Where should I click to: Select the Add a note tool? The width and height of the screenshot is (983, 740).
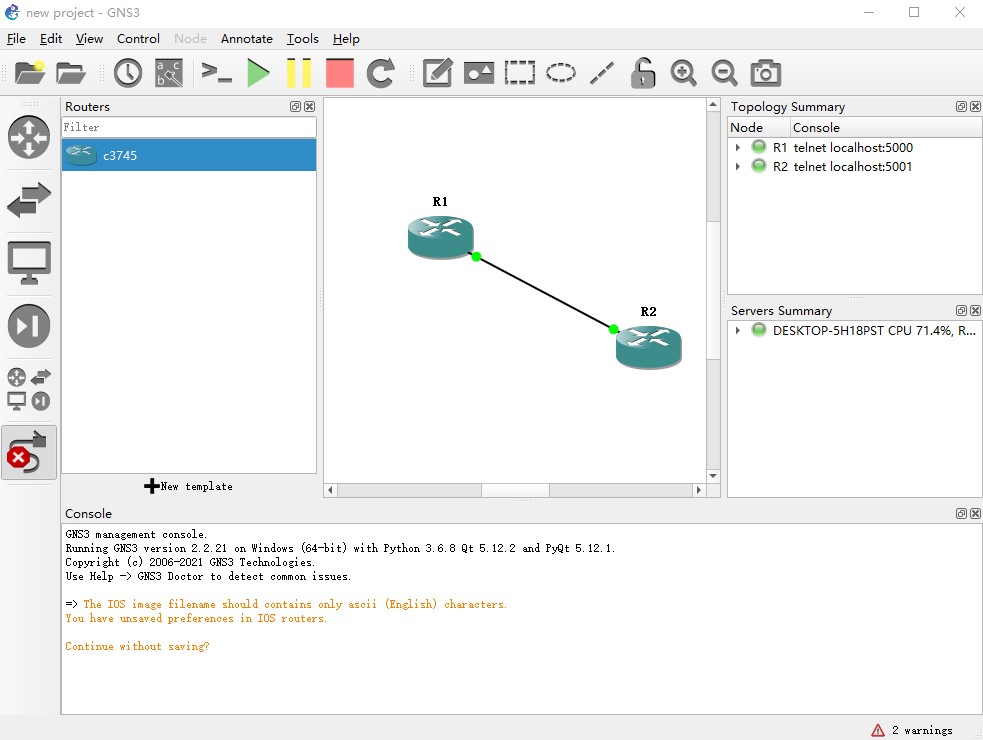point(438,73)
